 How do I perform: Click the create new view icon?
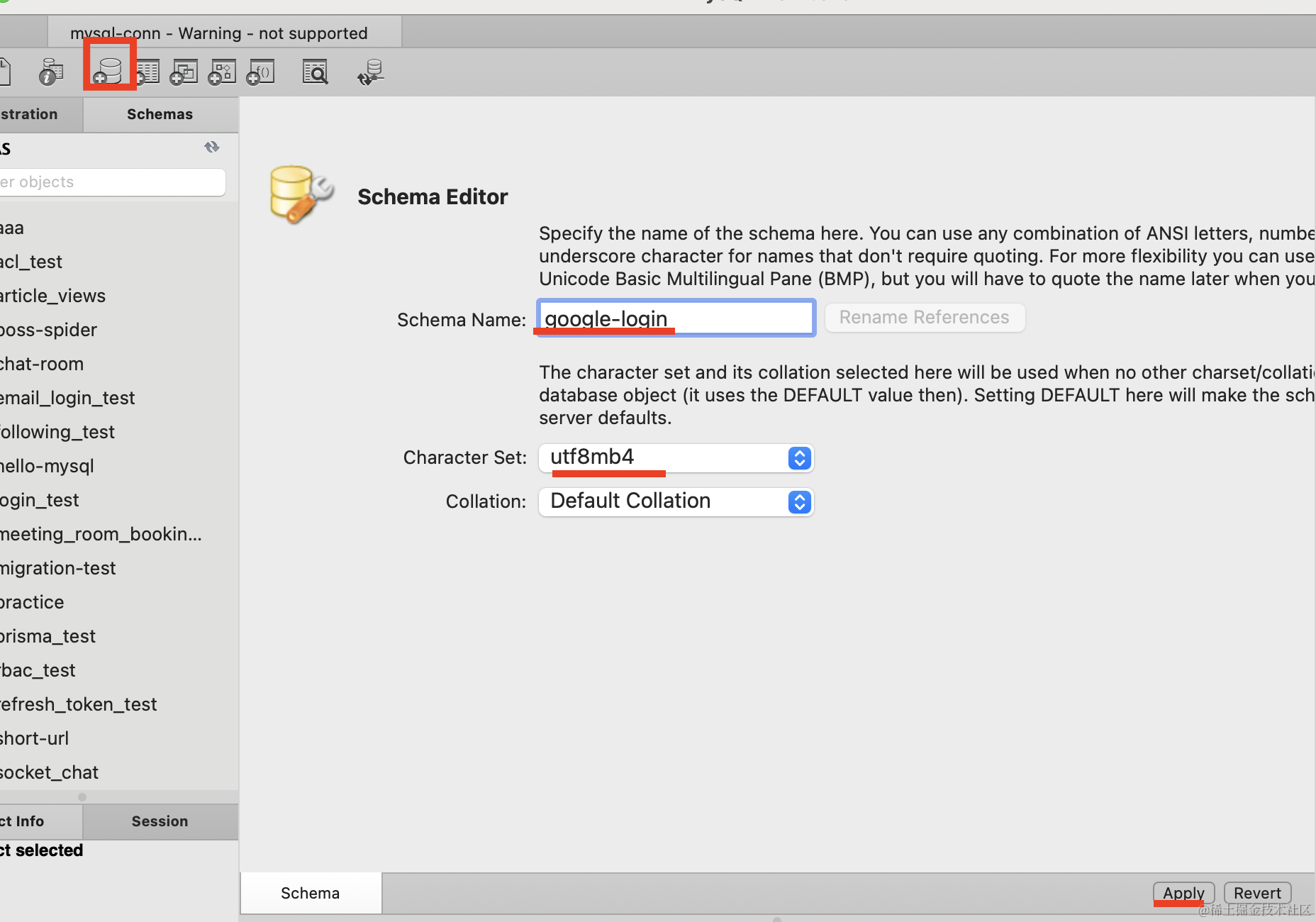pyautogui.click(x=184, y=72)
